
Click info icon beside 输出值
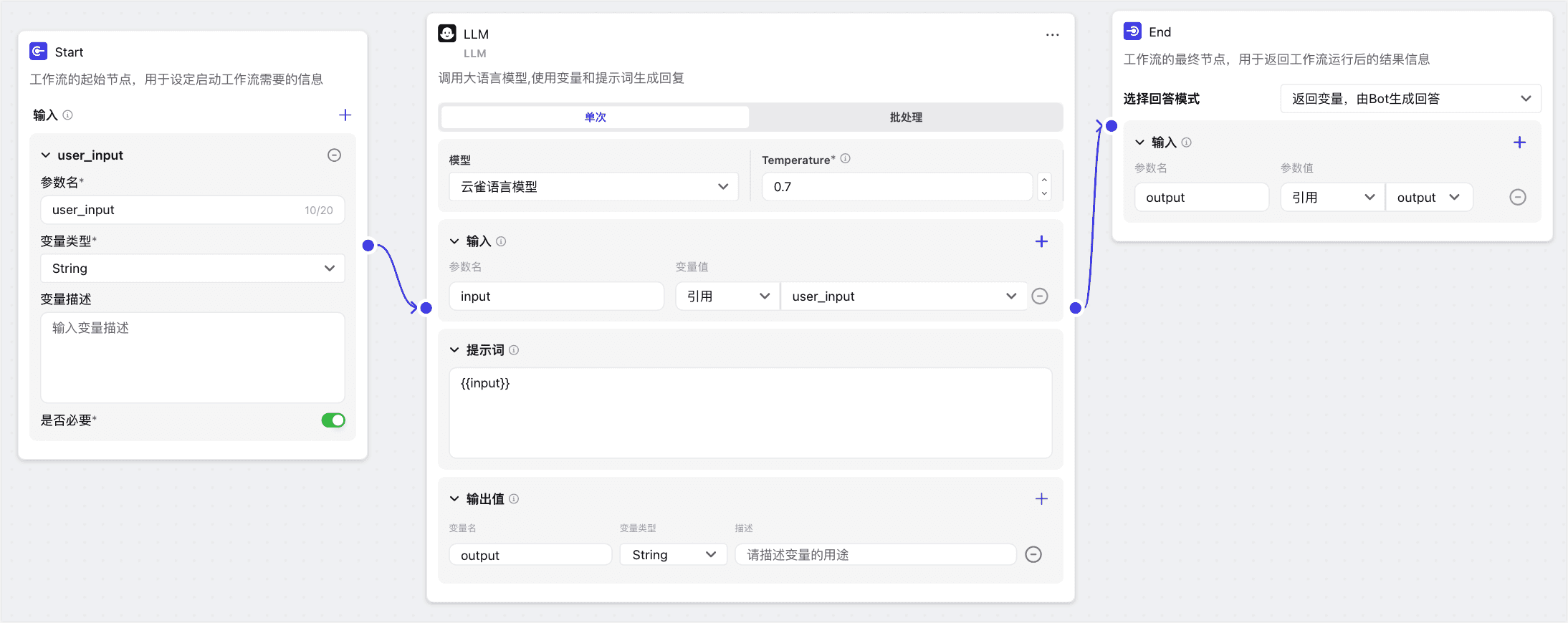pos(514,499)
